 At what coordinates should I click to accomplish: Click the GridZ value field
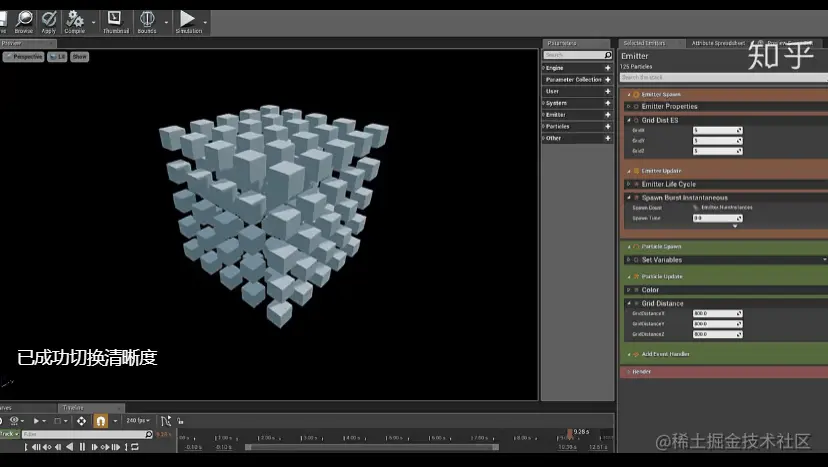pos(718,151)
